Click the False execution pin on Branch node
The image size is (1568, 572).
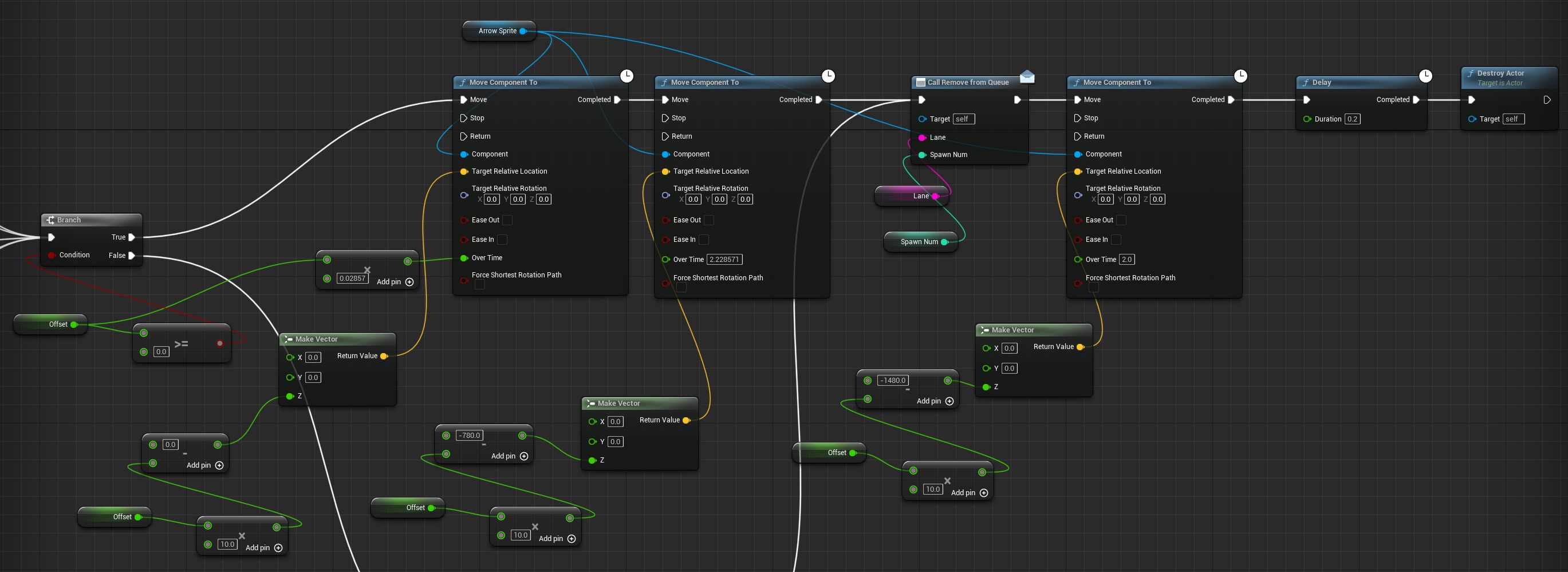(x=132, y=255)
